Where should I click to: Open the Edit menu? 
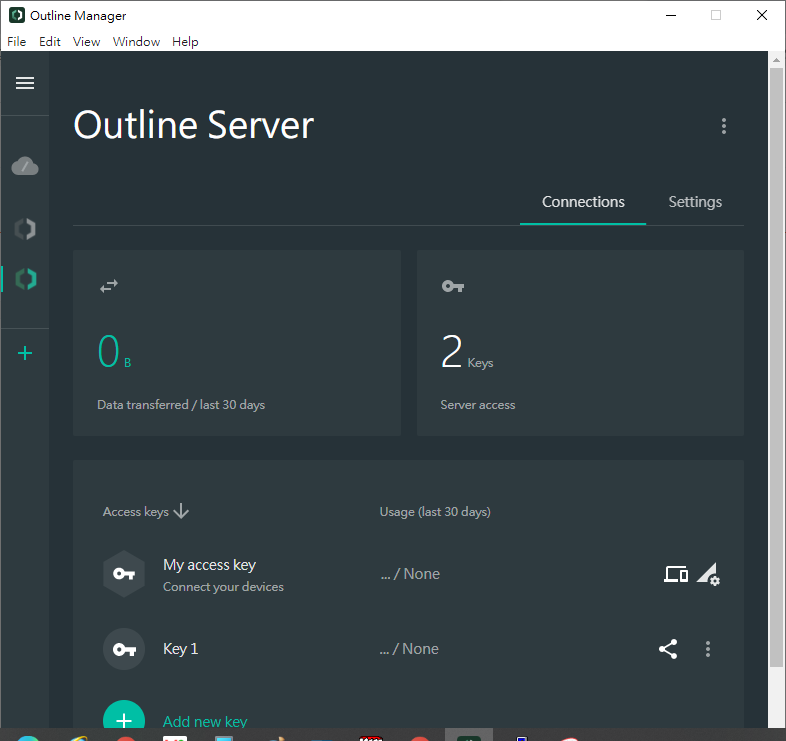coord(50,42)
